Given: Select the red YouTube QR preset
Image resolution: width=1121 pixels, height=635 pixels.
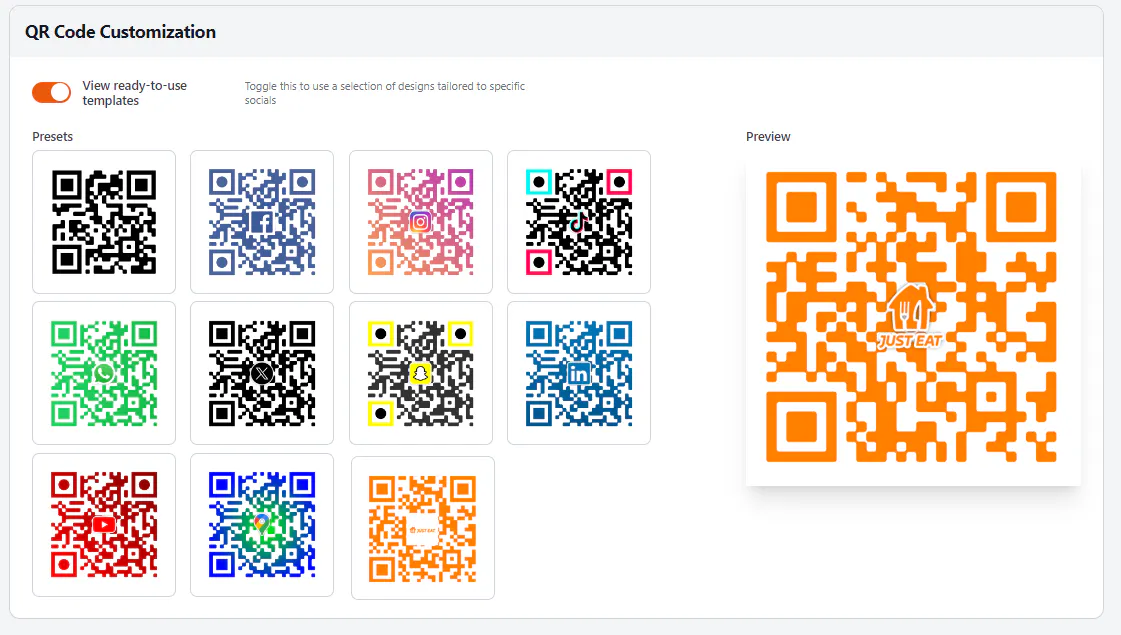Looking at the screenshot, I should pos(104,525).
